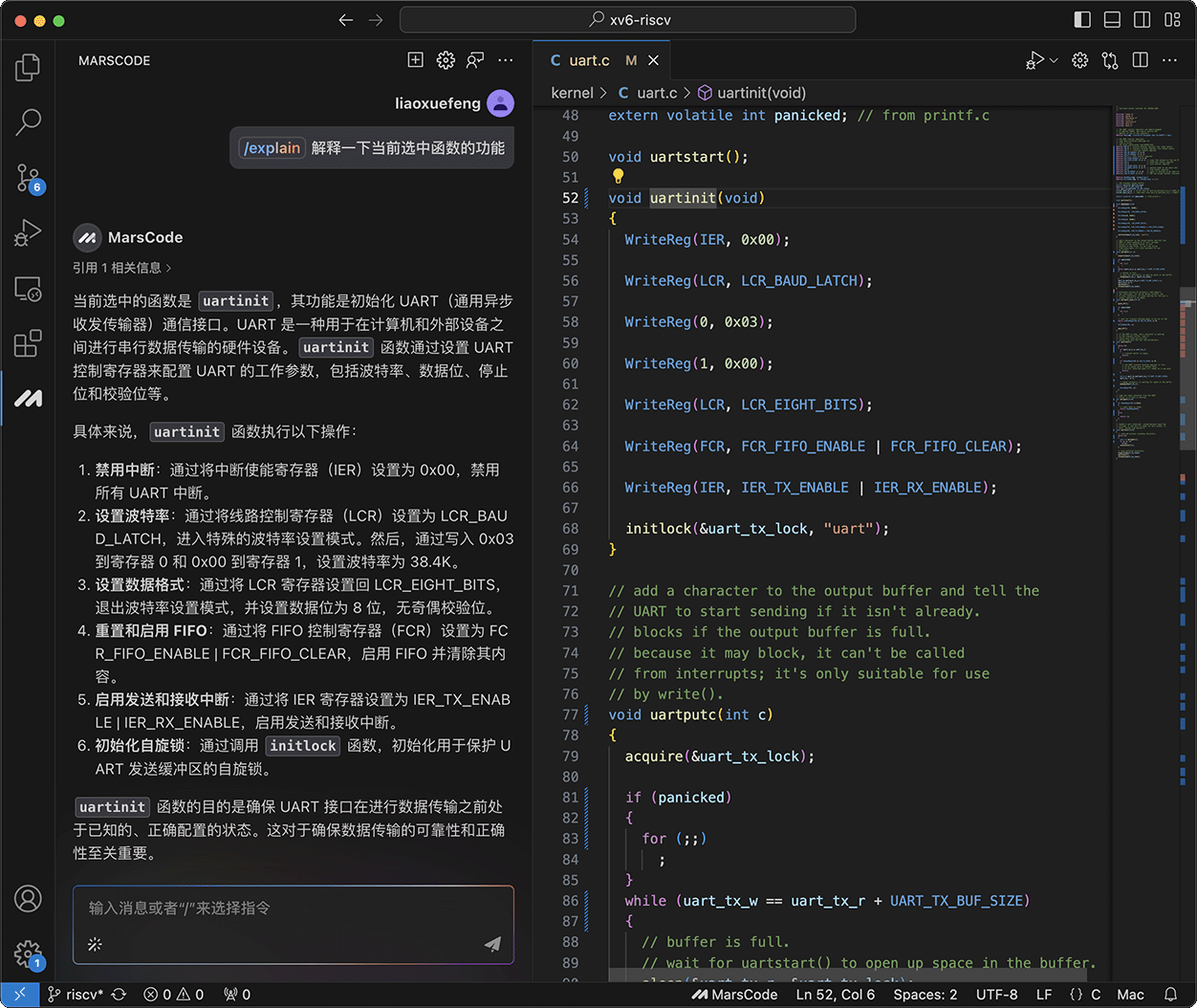Change LF end of line sequence

(x=1044, y=995)
